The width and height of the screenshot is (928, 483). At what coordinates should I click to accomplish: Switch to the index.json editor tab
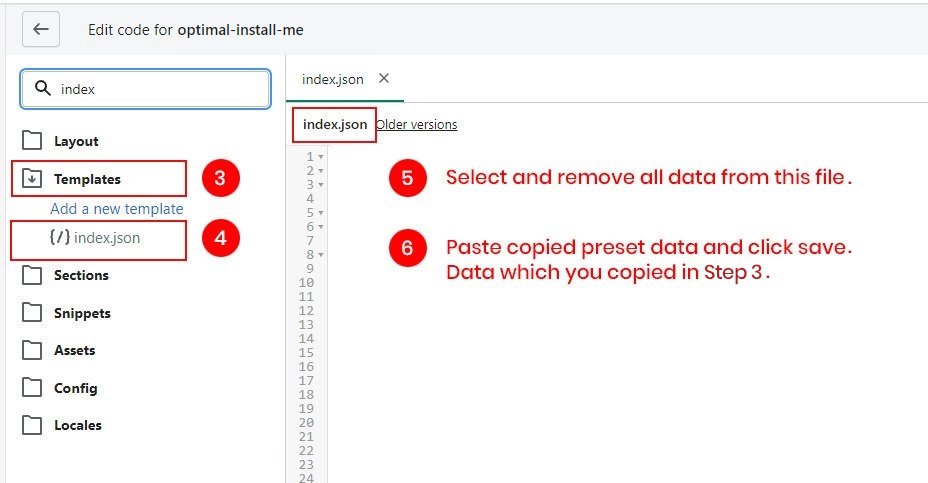point(332,79)
